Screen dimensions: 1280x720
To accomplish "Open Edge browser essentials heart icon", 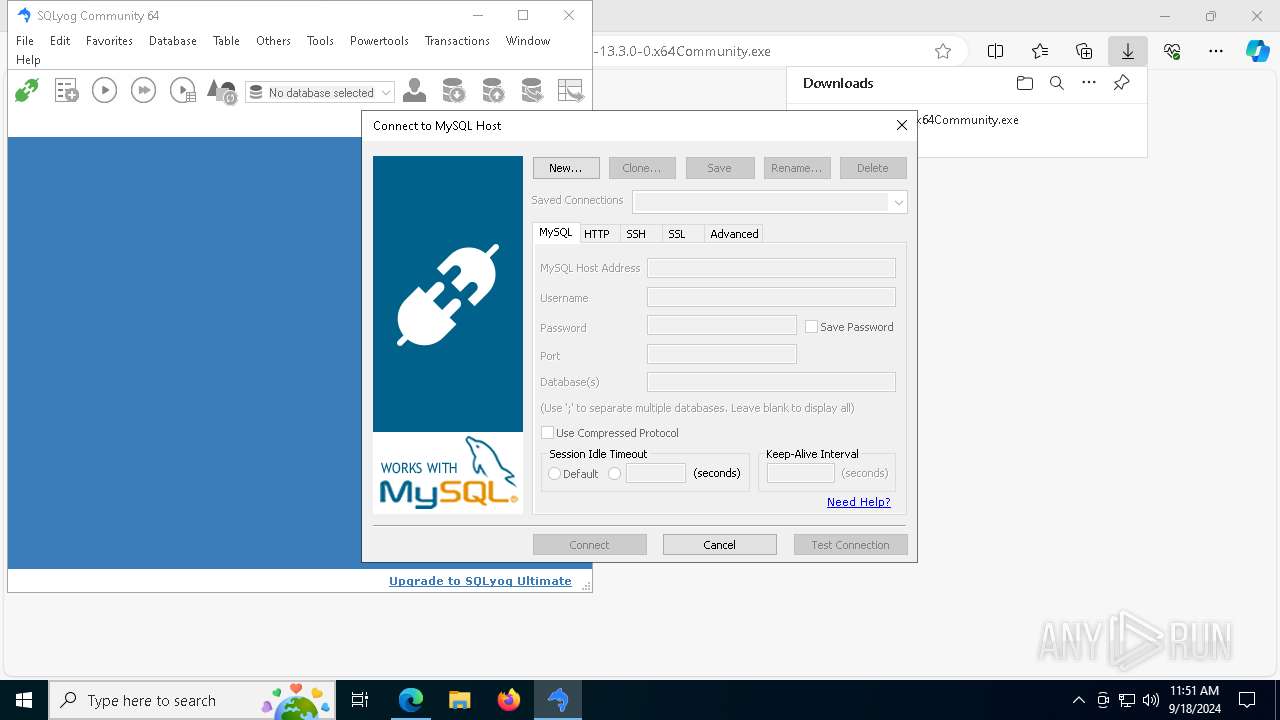I will click(1172, 51).
